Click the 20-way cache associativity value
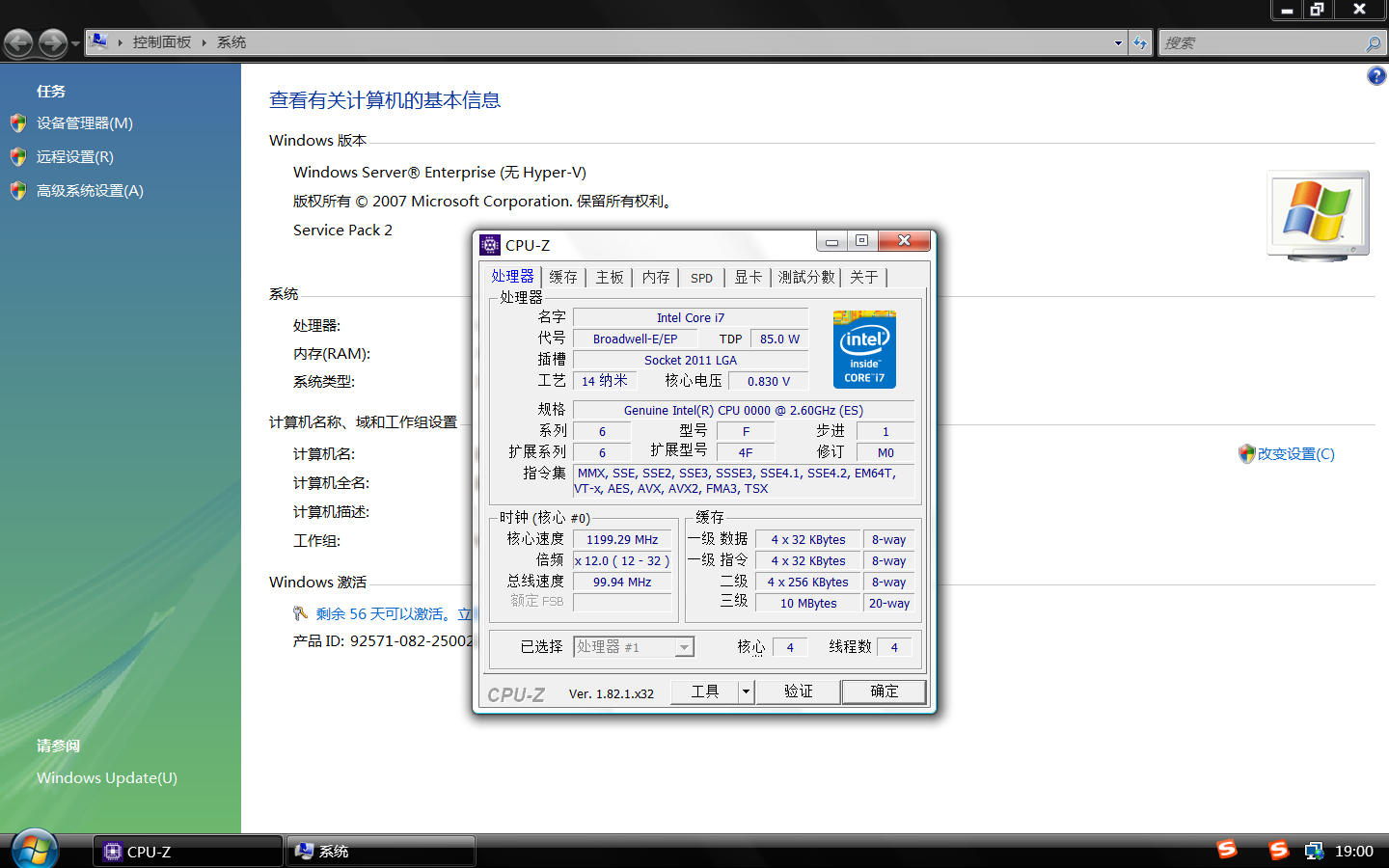This screenshot has height=868, width=1389. (889, 604)
